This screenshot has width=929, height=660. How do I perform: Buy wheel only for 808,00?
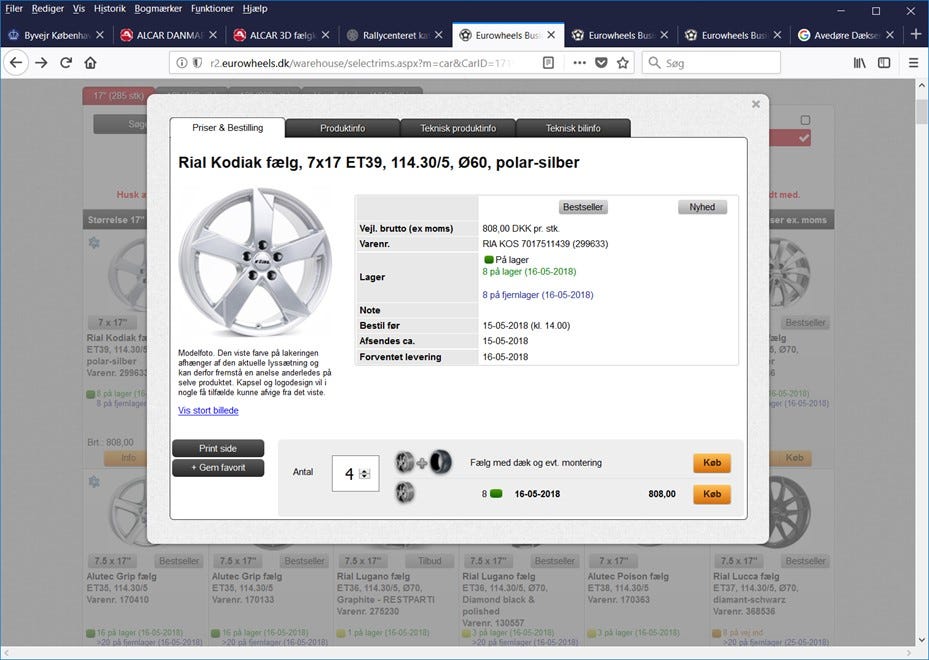click(x=712, y=494)
